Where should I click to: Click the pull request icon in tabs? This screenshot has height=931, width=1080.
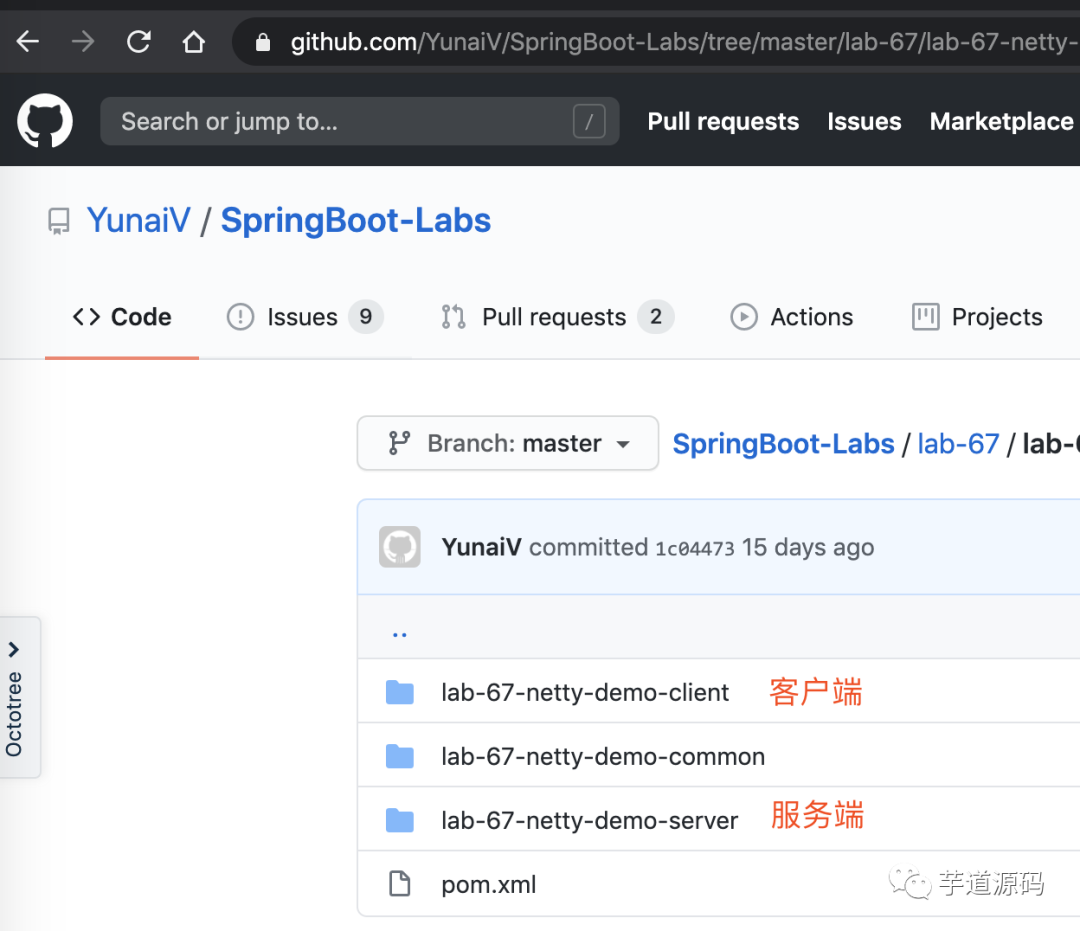pyautogui.click(x=453, y=317)
